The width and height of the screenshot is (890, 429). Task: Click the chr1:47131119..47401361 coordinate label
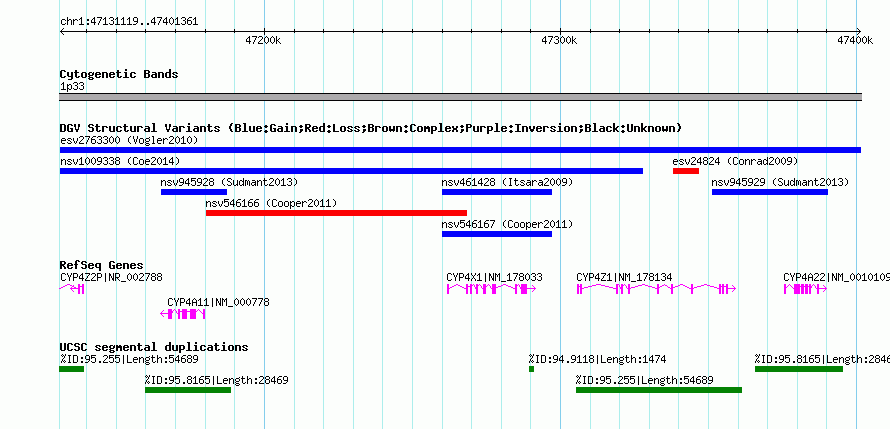coord(129,22)
